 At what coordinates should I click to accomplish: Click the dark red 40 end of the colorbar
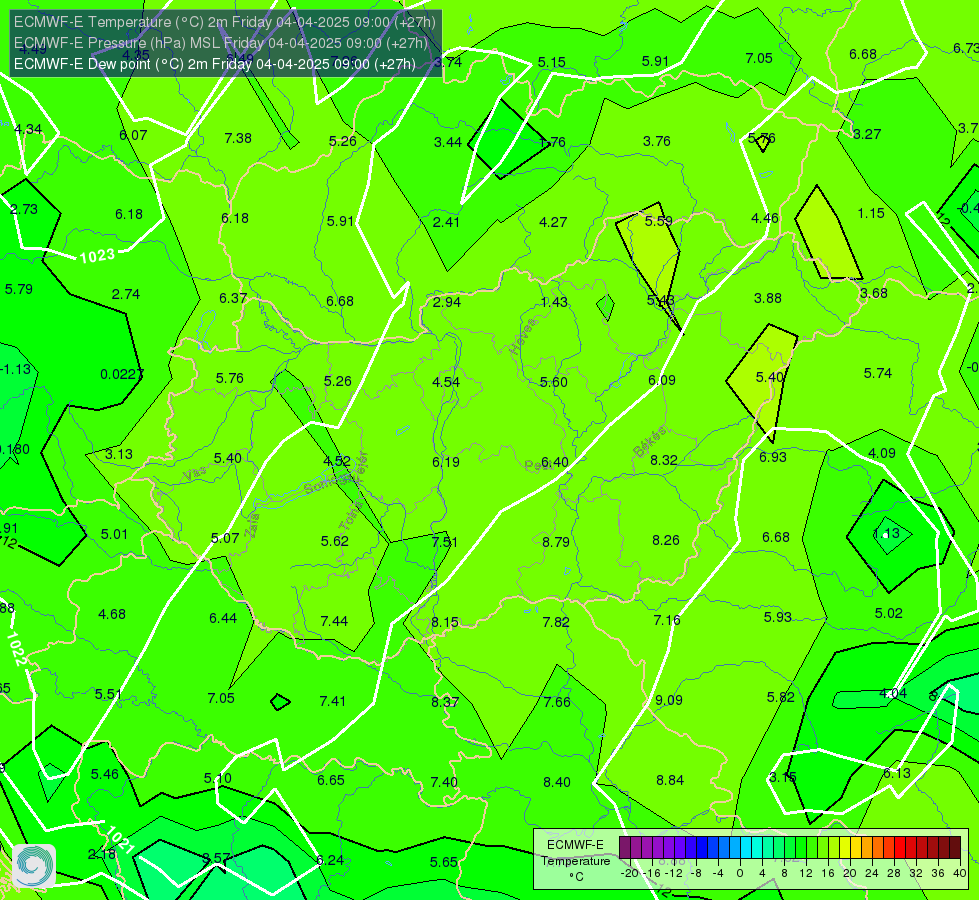955,848
